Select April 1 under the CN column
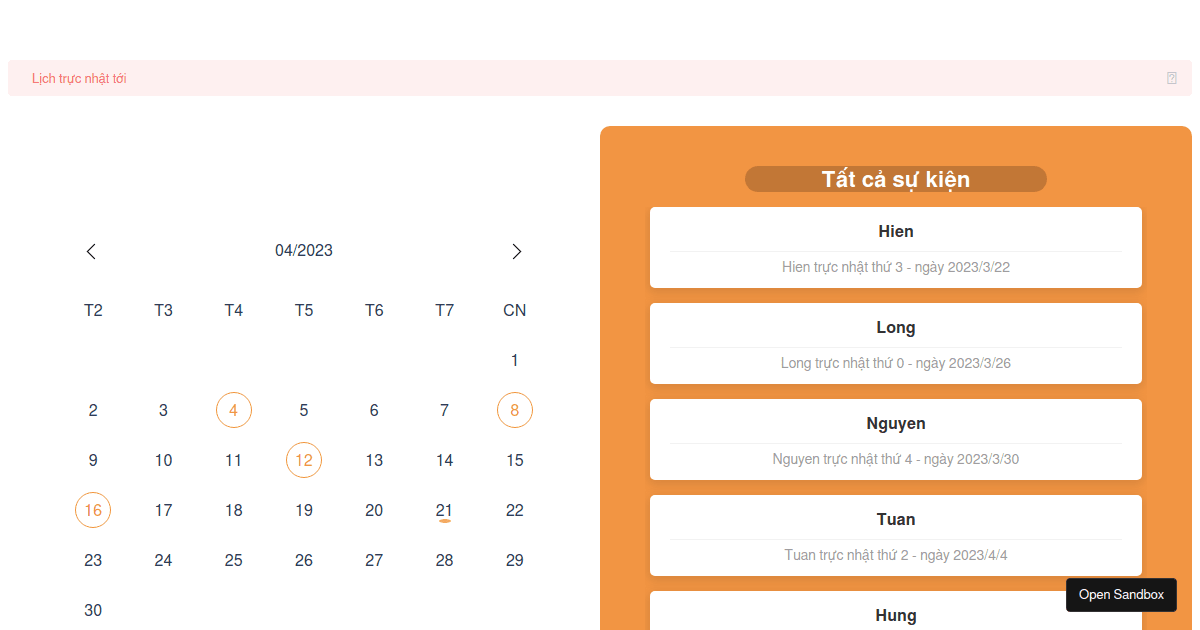 tap(514, 360)
